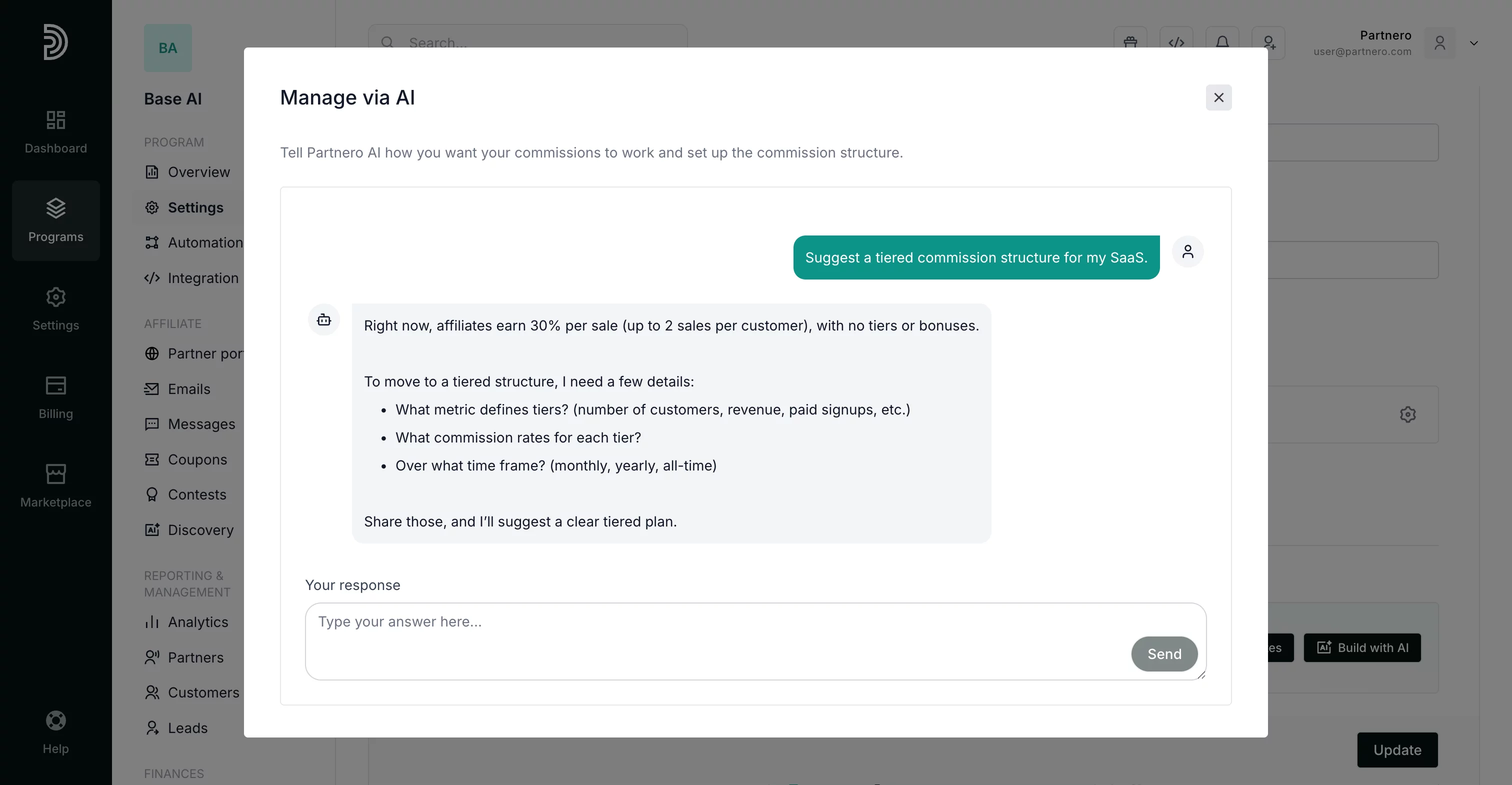Click the Partnero logo icon
The image size is (1512, 785).
click(x=56, y=41)
